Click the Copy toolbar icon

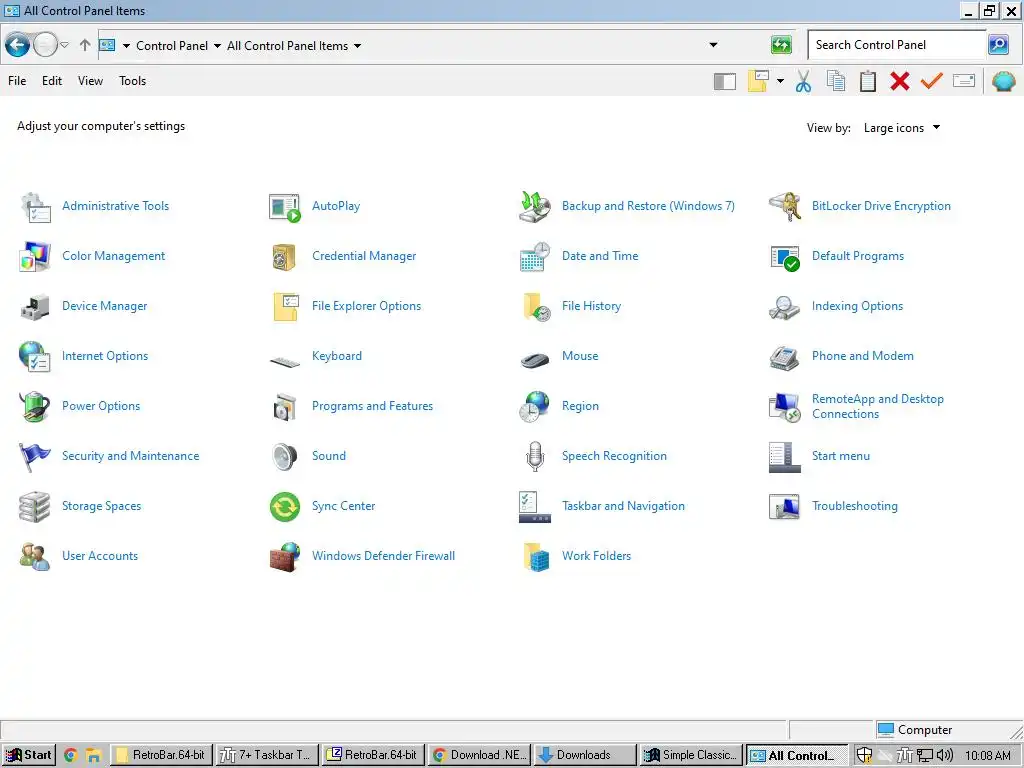(836, 81)
